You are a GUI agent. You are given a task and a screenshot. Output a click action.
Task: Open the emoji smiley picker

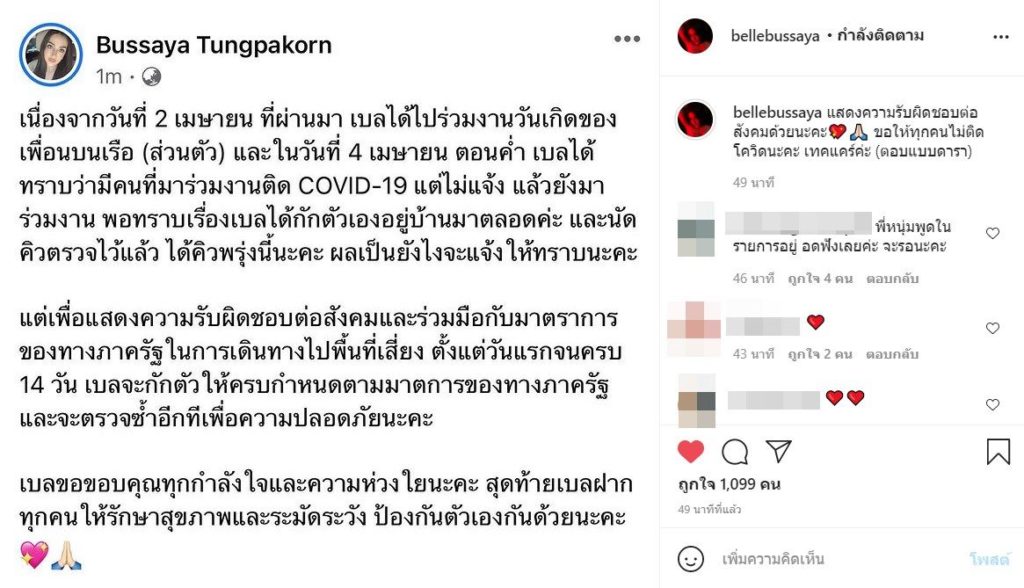click(x=690, y=559)
